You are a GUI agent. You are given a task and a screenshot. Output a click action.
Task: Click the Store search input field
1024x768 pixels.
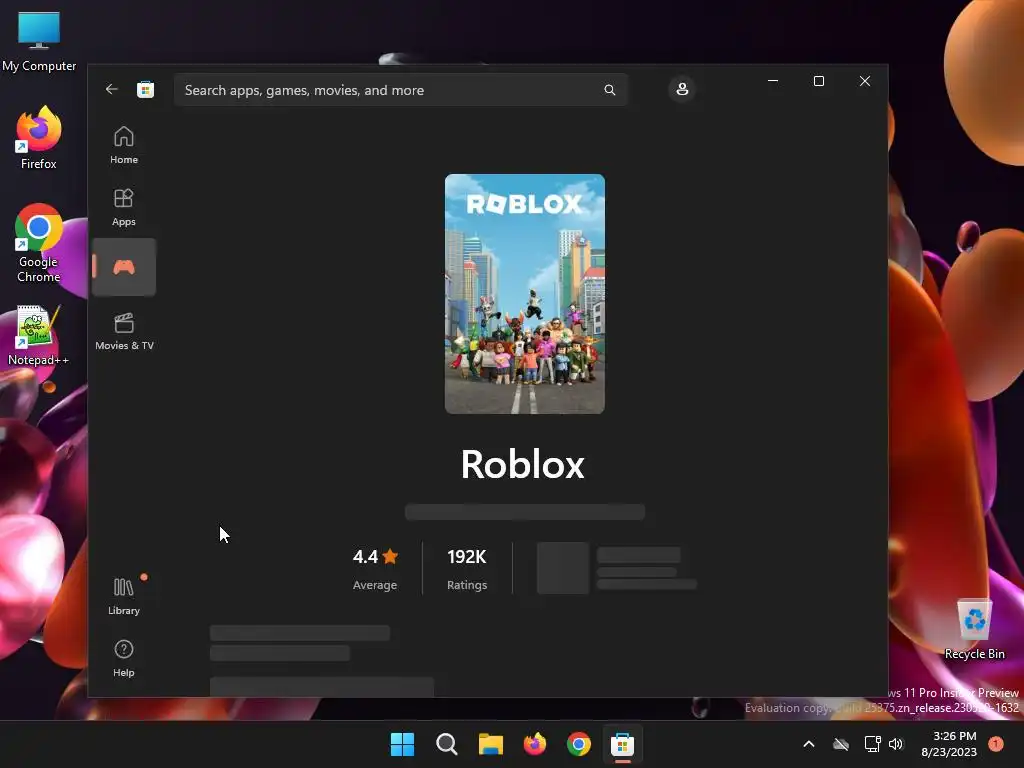400,90
